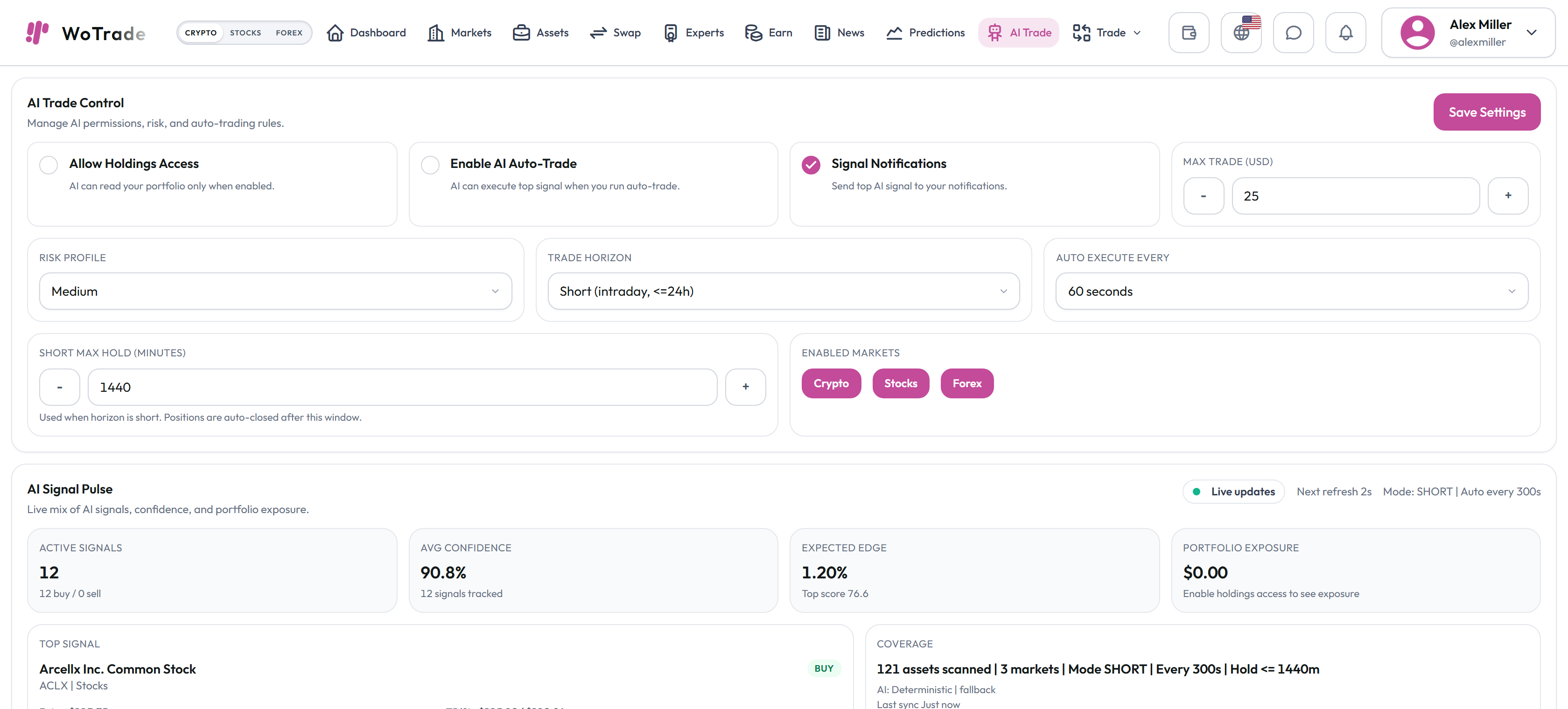Expand the Alex Miller account chevron
Viewport: 1568px width, 709px height.
1532,33
